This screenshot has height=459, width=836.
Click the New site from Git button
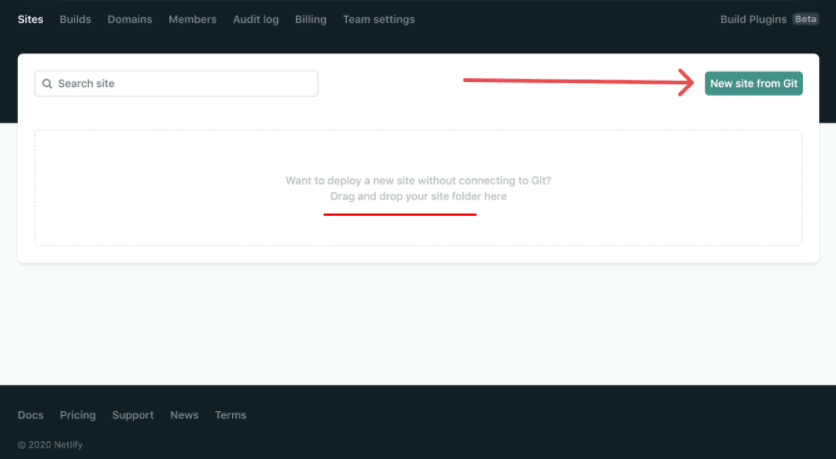[753, 84]
